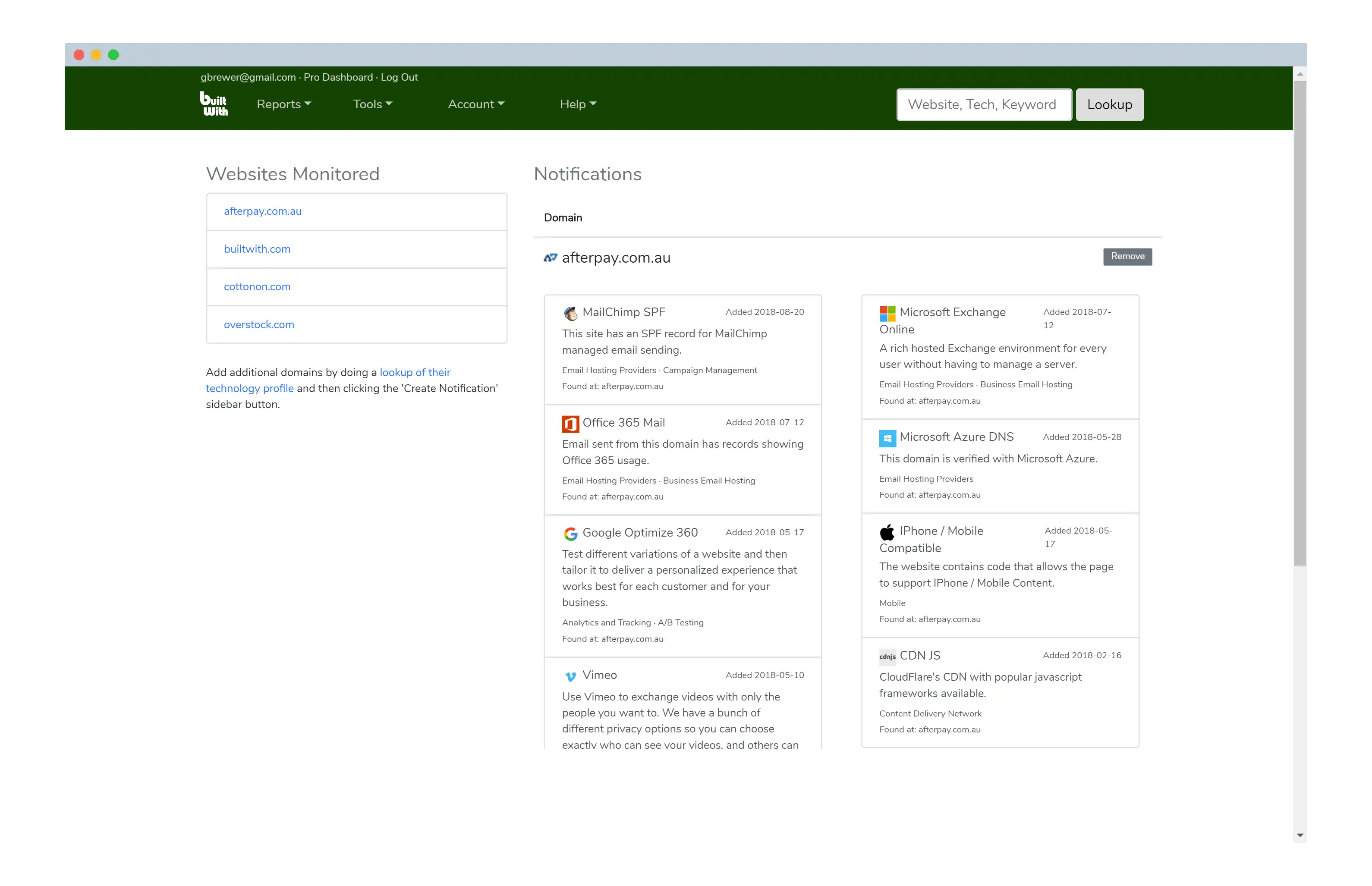This screenshot has width=1372, height=886.
Task: Click the afterpay favicon beside domain heading
Action: coord(550,258)
